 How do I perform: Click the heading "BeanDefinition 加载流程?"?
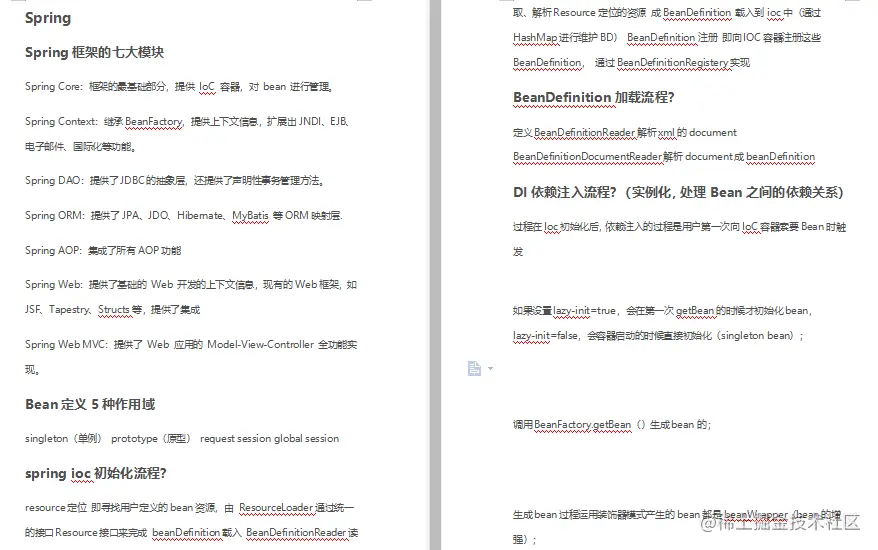click(x=594, y=97)
